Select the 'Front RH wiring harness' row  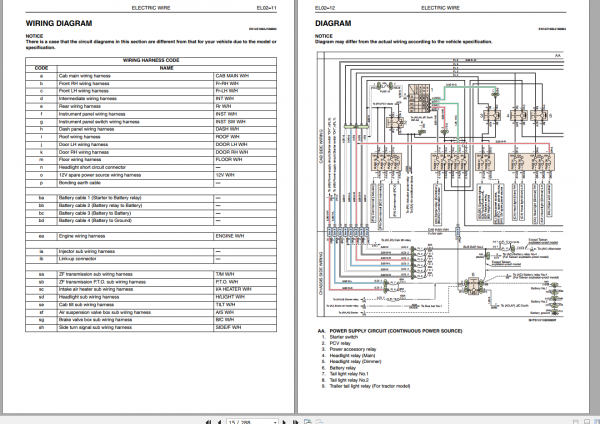click(x=151, y=83)
